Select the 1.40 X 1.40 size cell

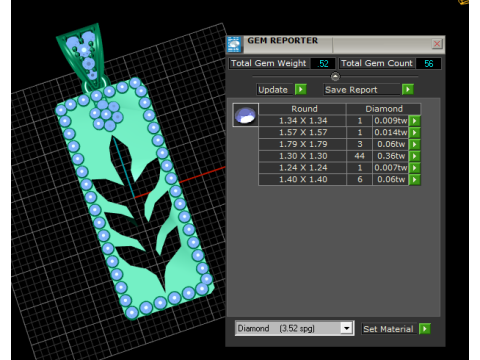[x=303, y=180]
